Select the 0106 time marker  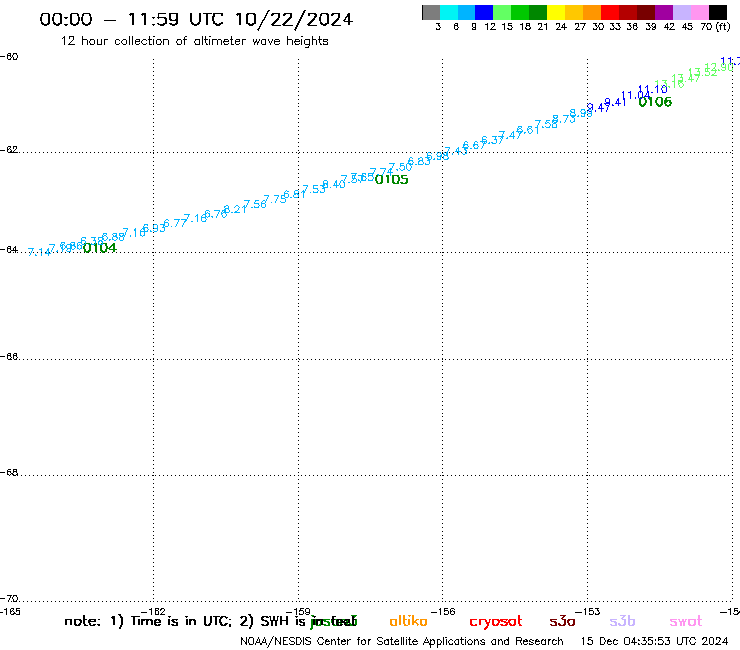tap(655, 101)
